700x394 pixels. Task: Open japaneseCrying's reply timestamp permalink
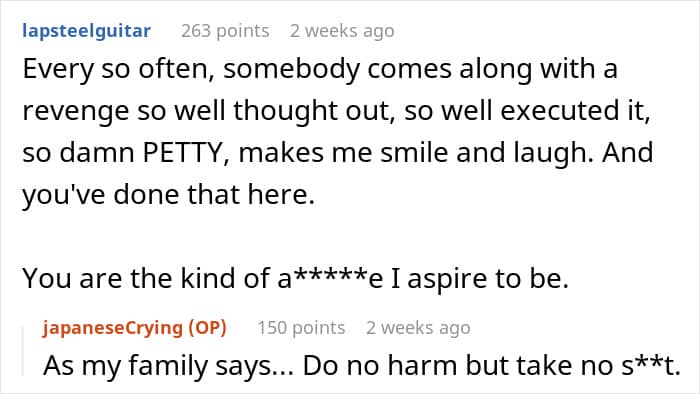click(418, 328)
